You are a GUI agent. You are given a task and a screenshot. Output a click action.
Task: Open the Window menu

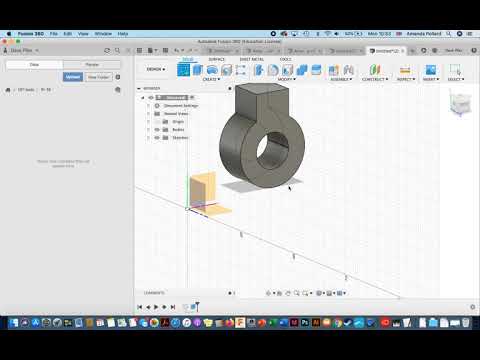pos(103,34)
